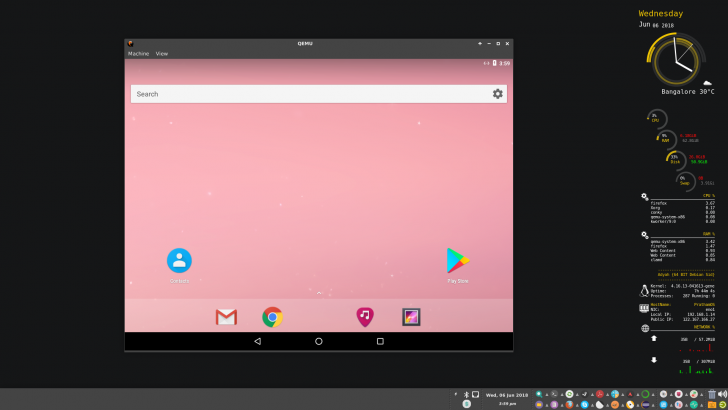Tap the Android Recents square button
The width and height of the screenshot is (728, 410).
(x=380, y=341)
